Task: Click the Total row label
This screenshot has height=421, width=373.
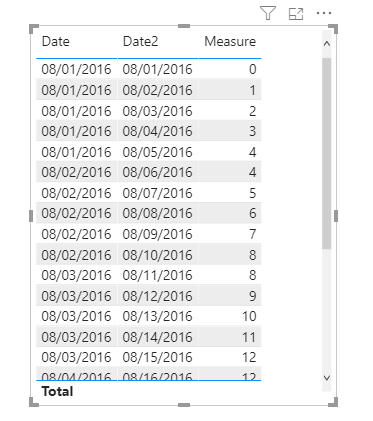Action: point(57,391)
